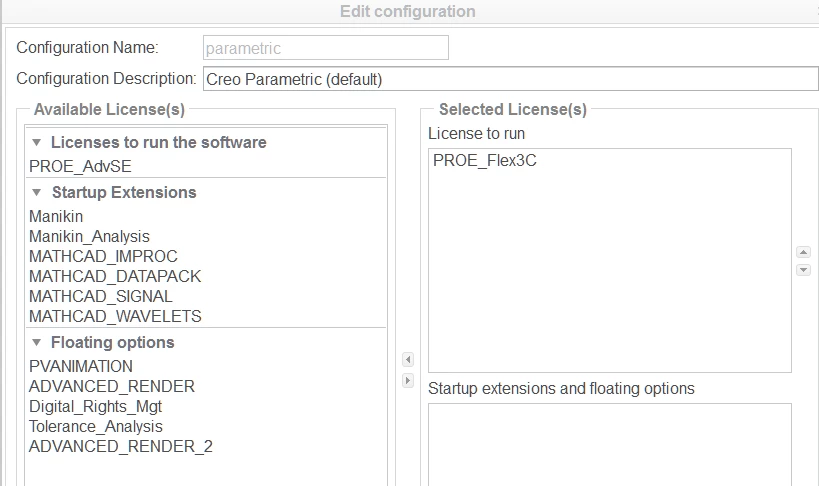Select Manikin_Analysis extension
Viewport: 819px width, 486px height.
[x=89, y=236]
